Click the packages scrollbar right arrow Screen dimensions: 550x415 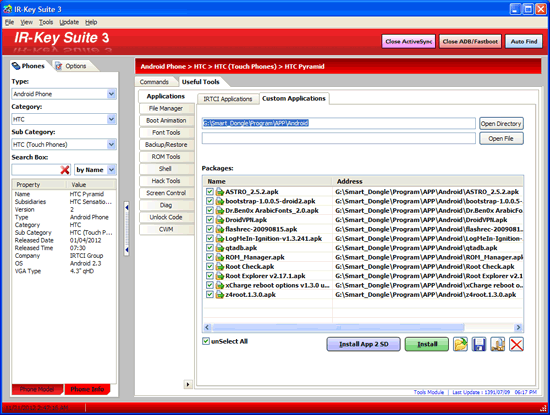518,328
